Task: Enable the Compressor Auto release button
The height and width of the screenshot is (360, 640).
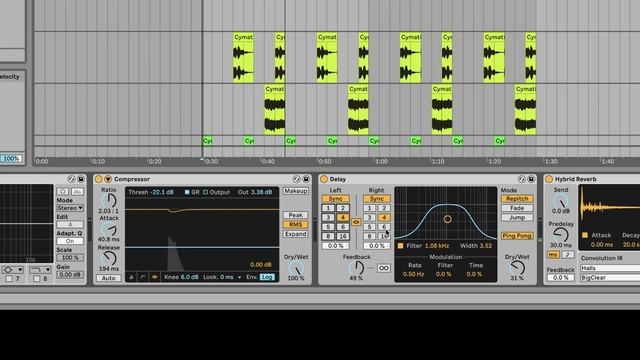Action: click(x=109, y=278)
